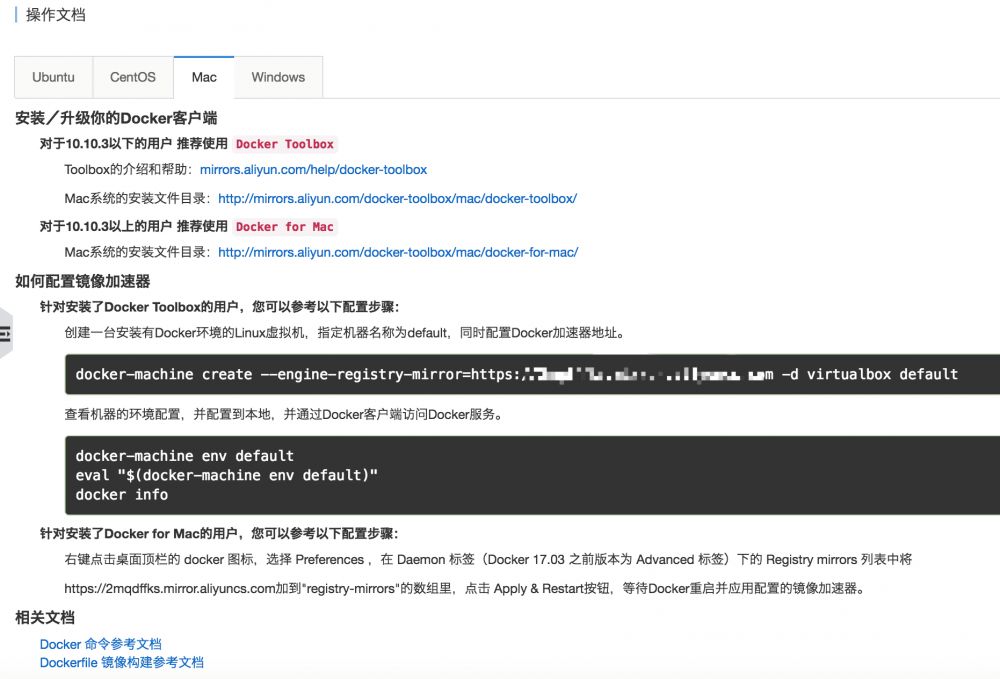Open the docker-for-mac installation directory link

pyautogui.click(x=398, y=252)
